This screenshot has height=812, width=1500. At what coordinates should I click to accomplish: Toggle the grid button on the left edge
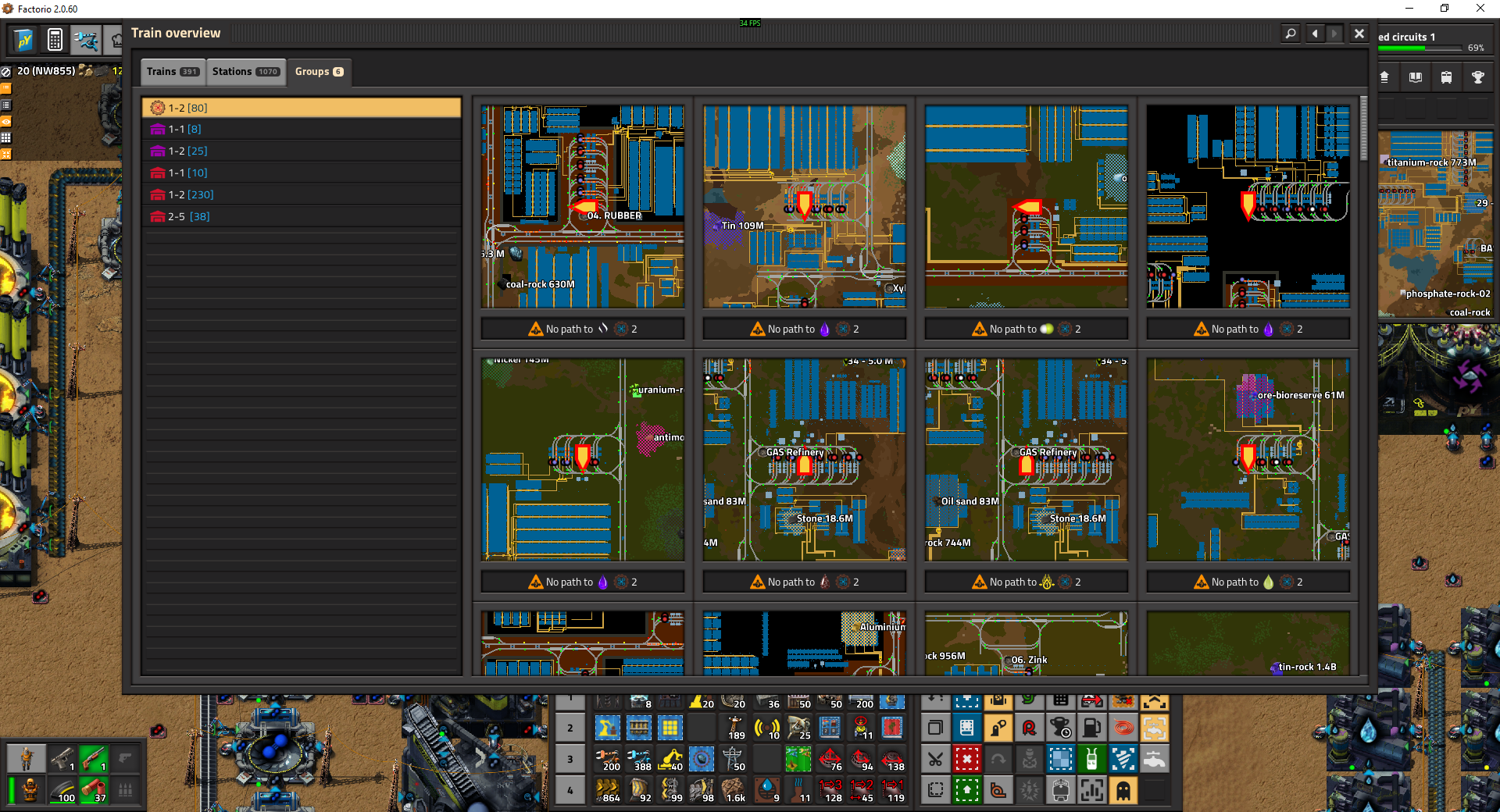tap(5, 137)
